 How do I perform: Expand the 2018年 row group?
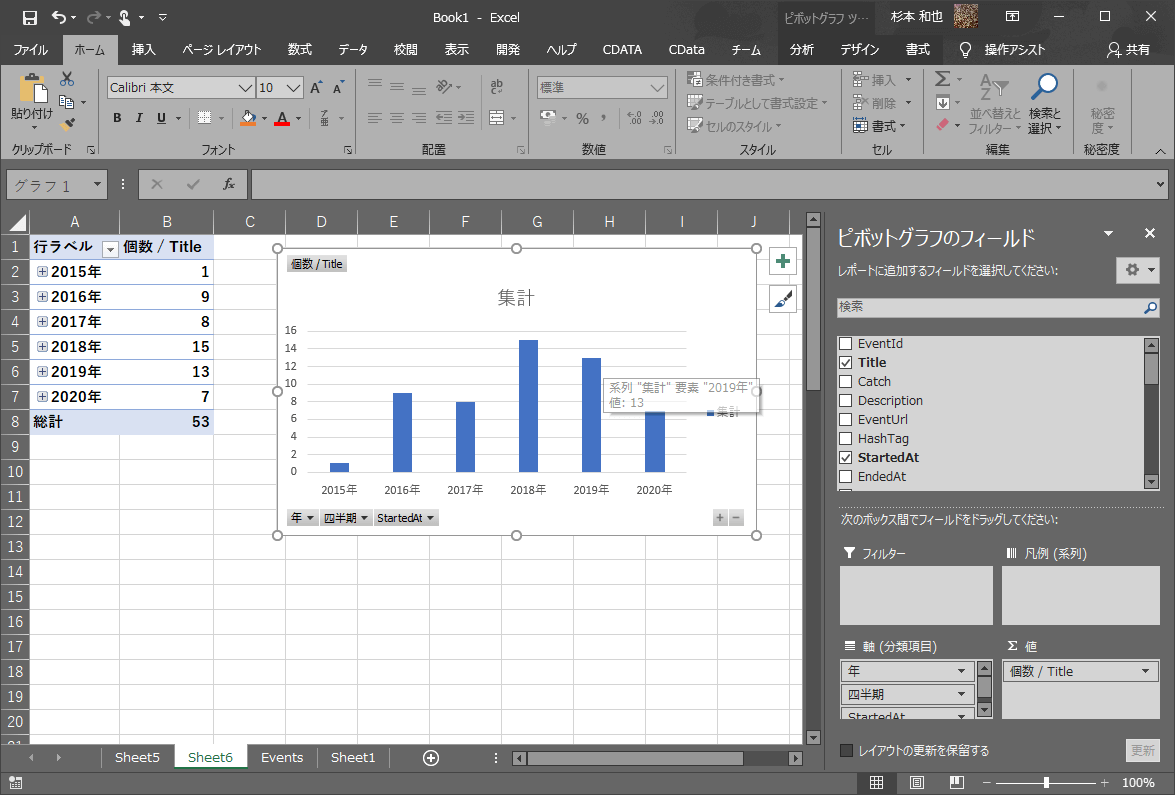42,347
